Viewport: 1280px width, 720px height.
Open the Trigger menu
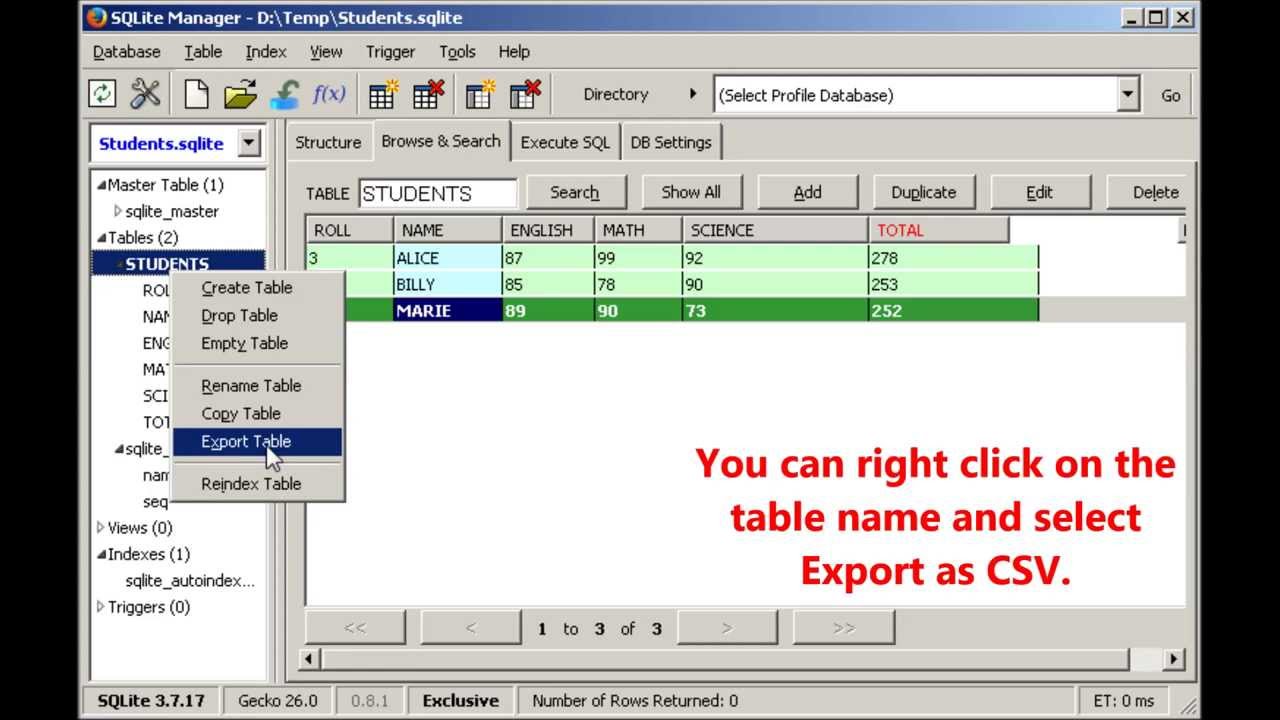coord(390,52)
